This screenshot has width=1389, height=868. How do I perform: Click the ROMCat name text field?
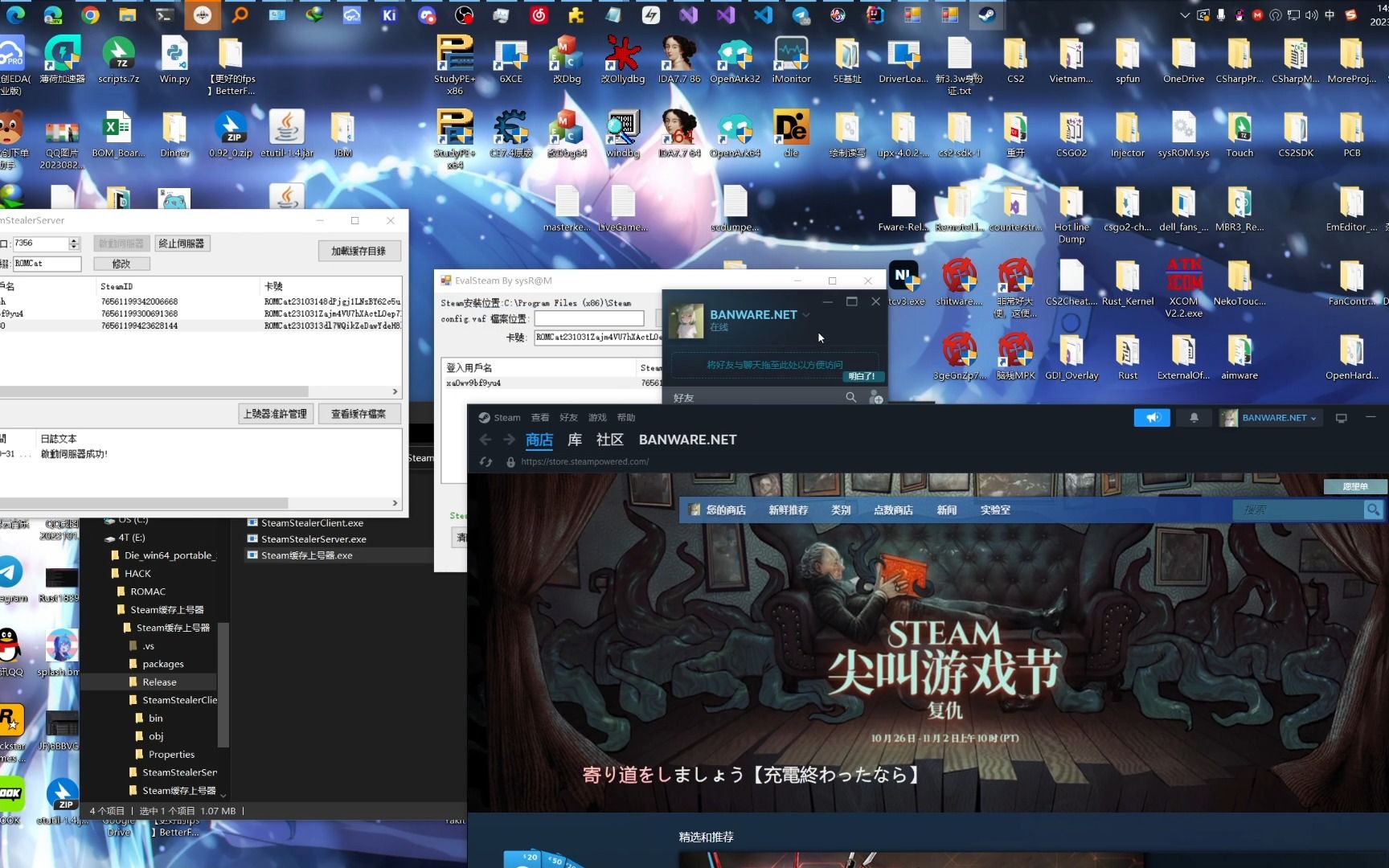[47, 264]
